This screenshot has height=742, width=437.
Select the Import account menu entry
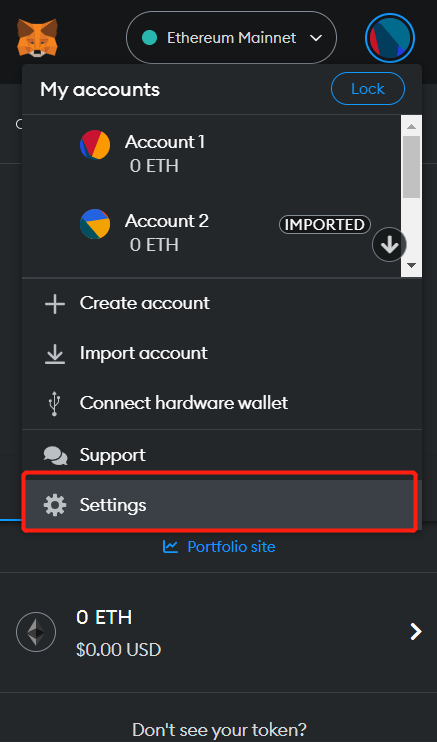click(222, 353)
